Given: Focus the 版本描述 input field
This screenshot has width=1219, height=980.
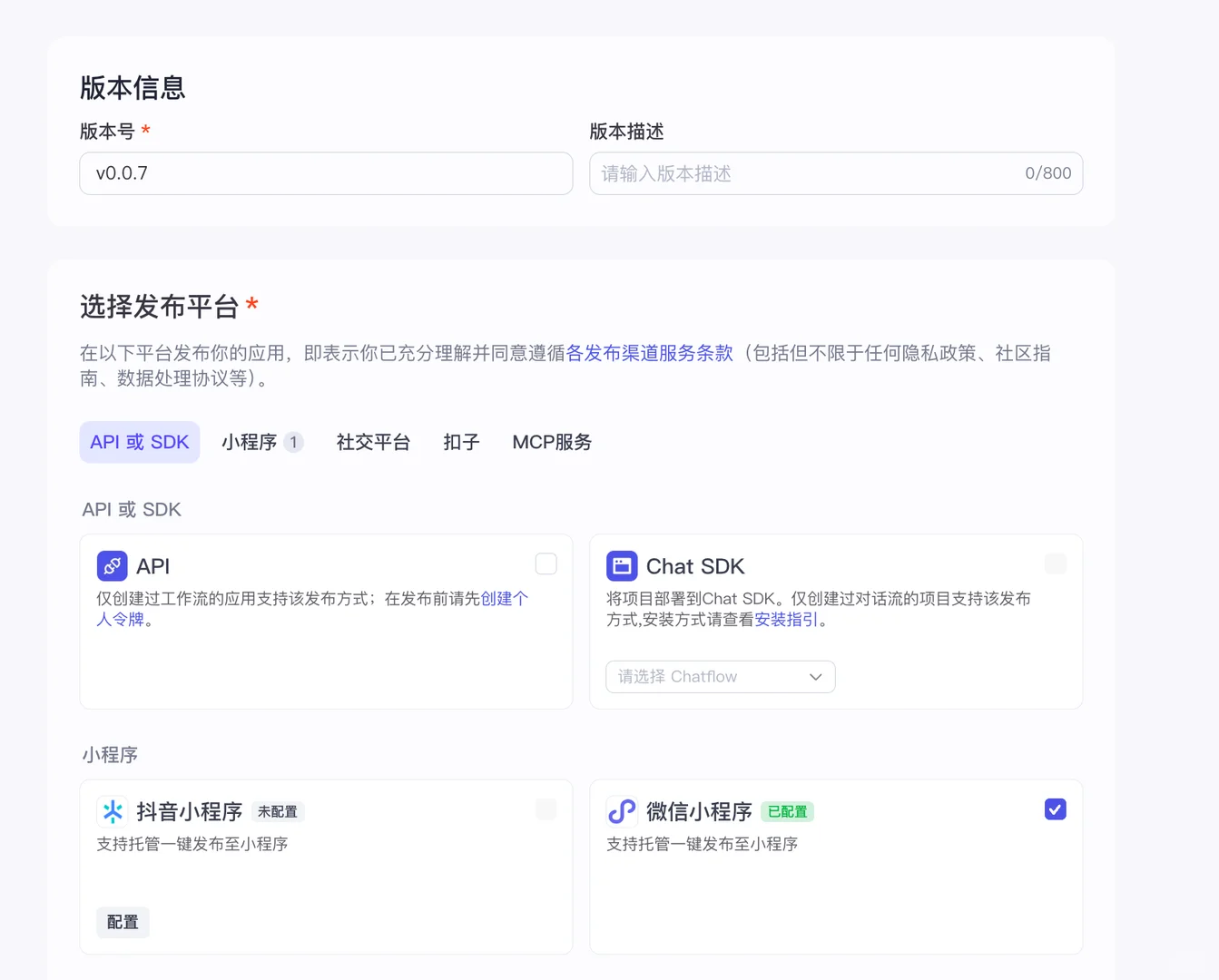Looking at the screenshot, I should pyautogui.click(x=836, y=173).
